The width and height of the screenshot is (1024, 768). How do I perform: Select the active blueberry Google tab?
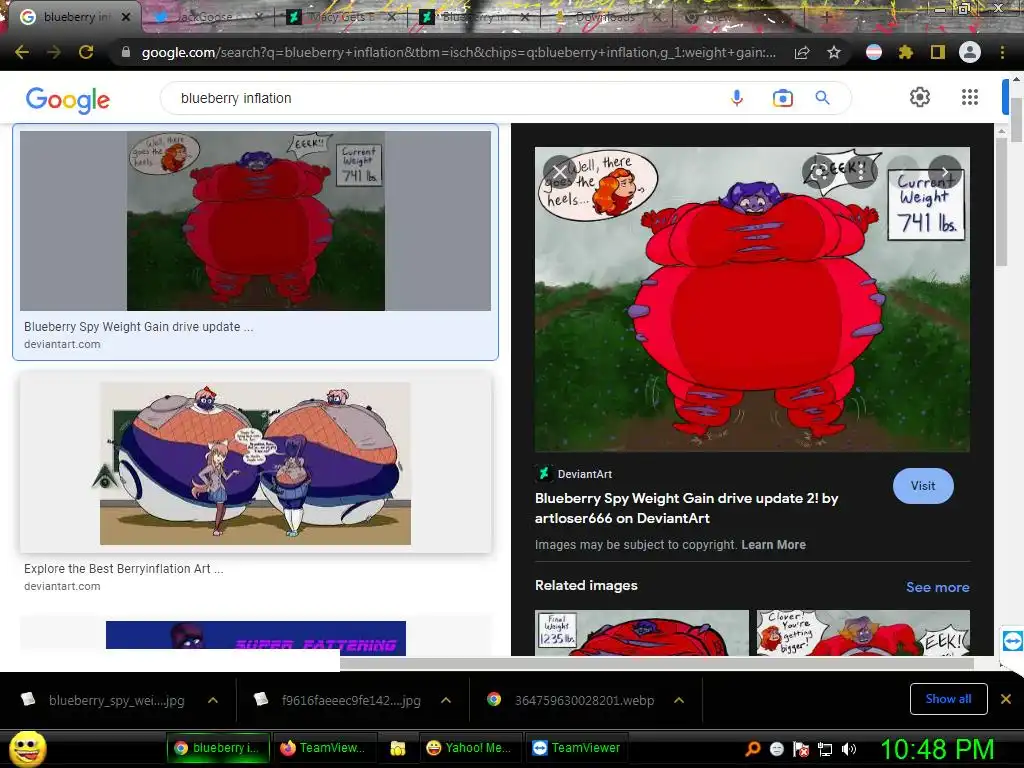click(72, 17)
